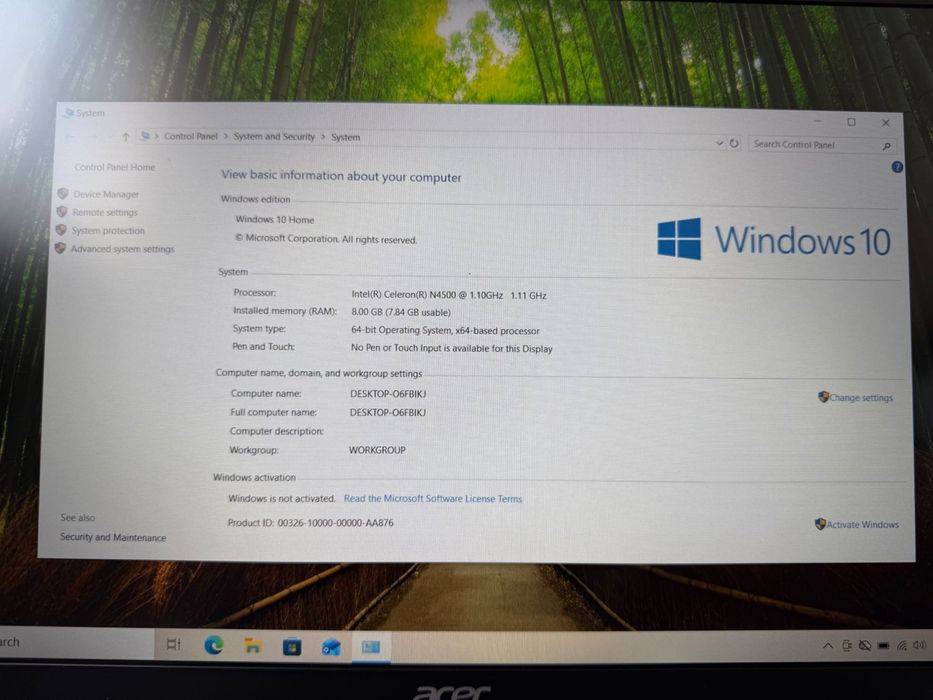
Task: Go up one level with the up arrow
Action: tap(126, 138)
